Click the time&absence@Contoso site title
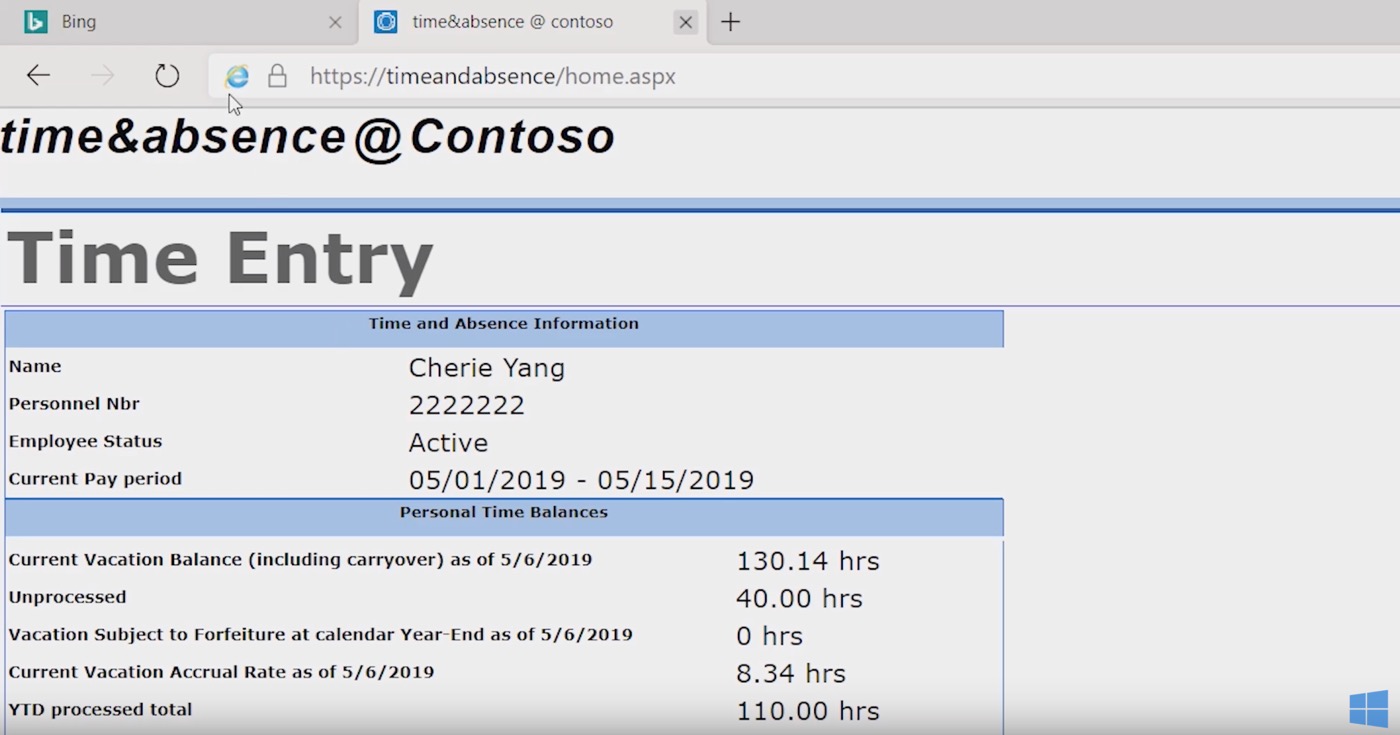The width and height of the screenshot is (1400, 735). pyautogui.click(x=308, y=136)
